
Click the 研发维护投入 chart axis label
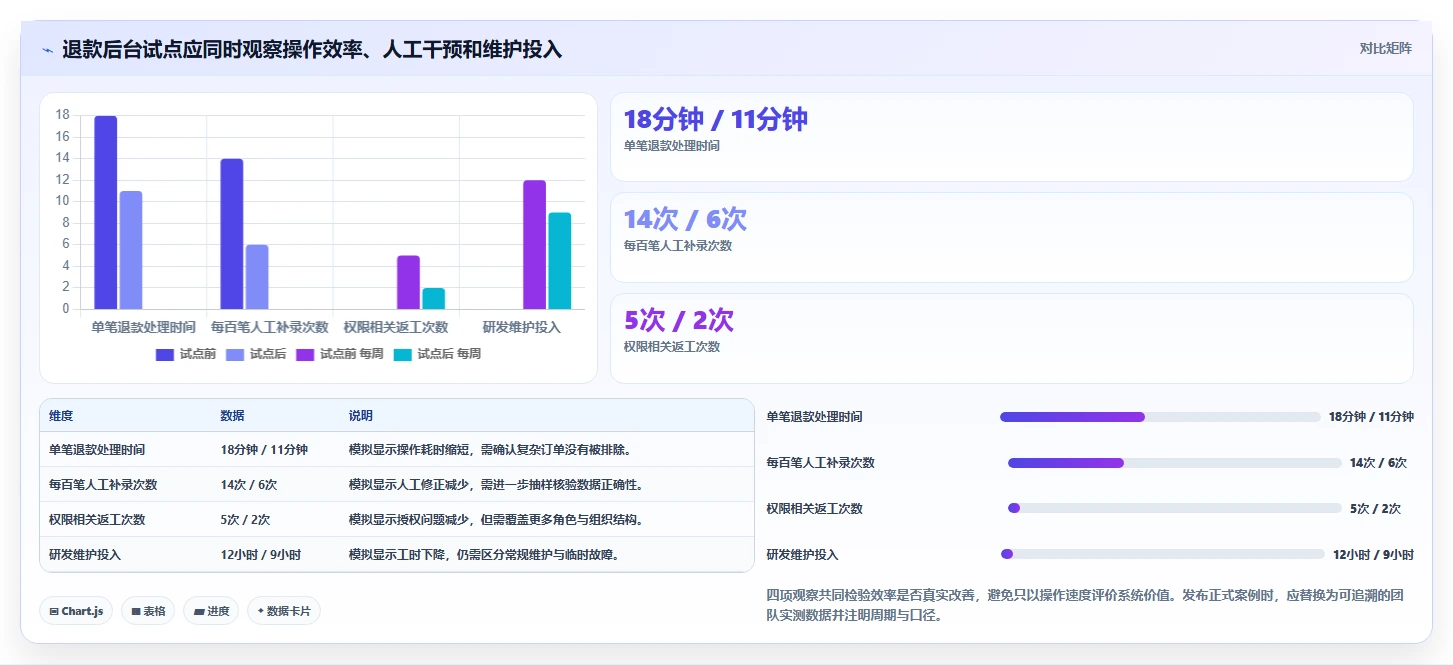(x=522, y=327)
